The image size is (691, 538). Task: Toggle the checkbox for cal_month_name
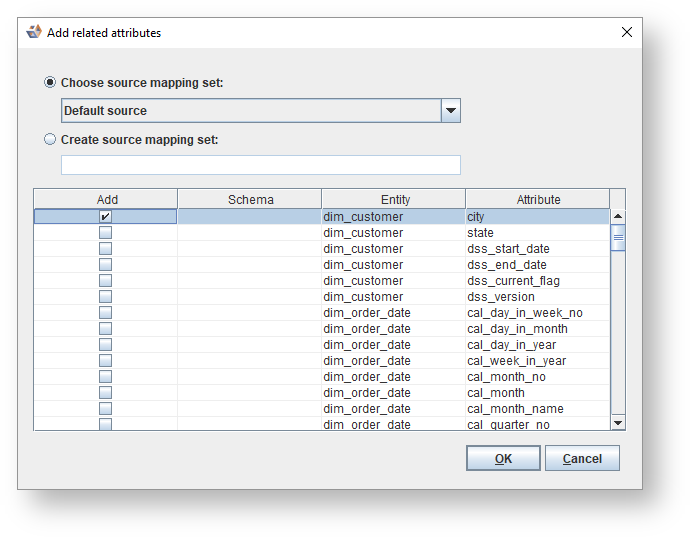point(105,409)
